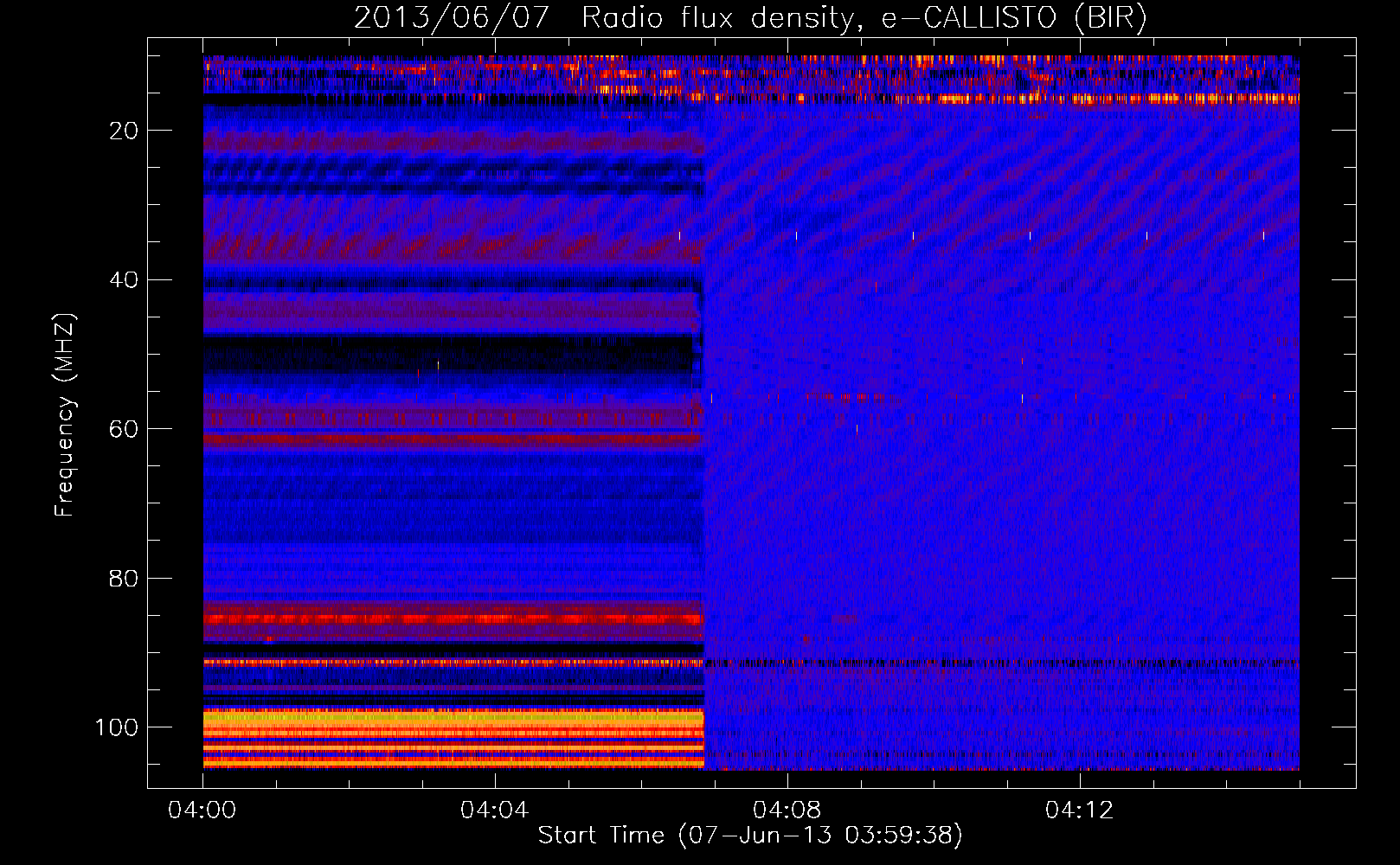Click the '04:00' time axis label
This screenshot has width=1400, height=865.
pyautogui.click(x=202, y=811)
